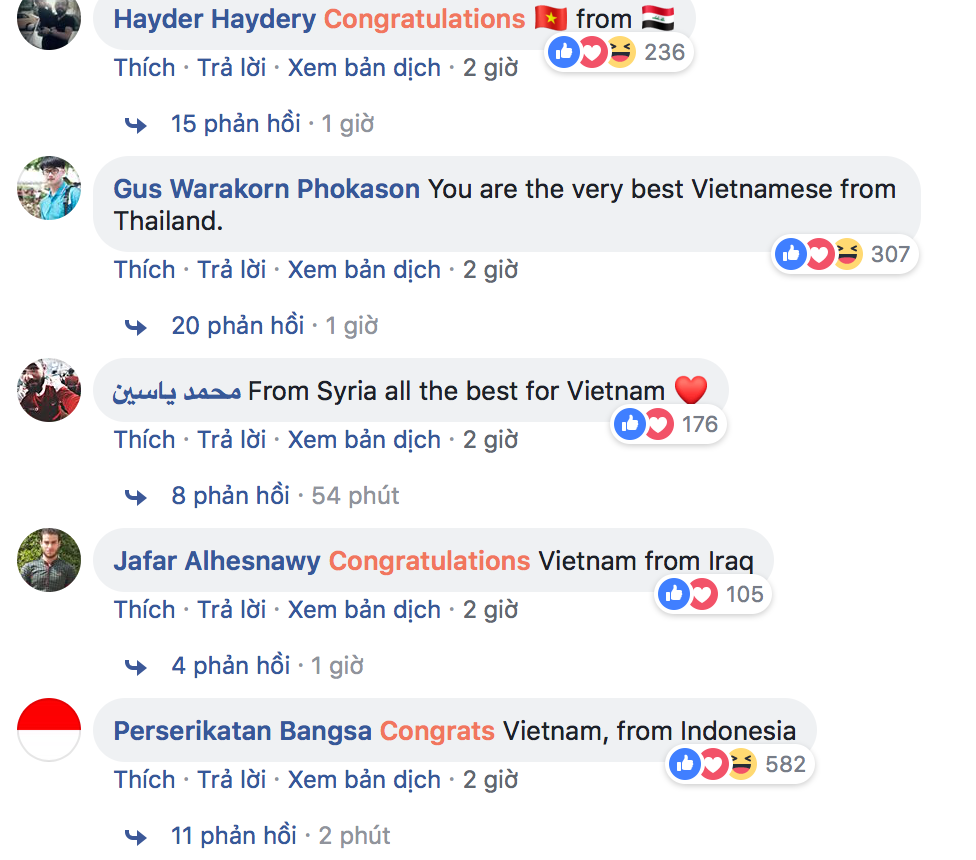Viewport: 976px width, 860px height.
Task: View reactions on the Syria comment
Action: click(668, 424)
